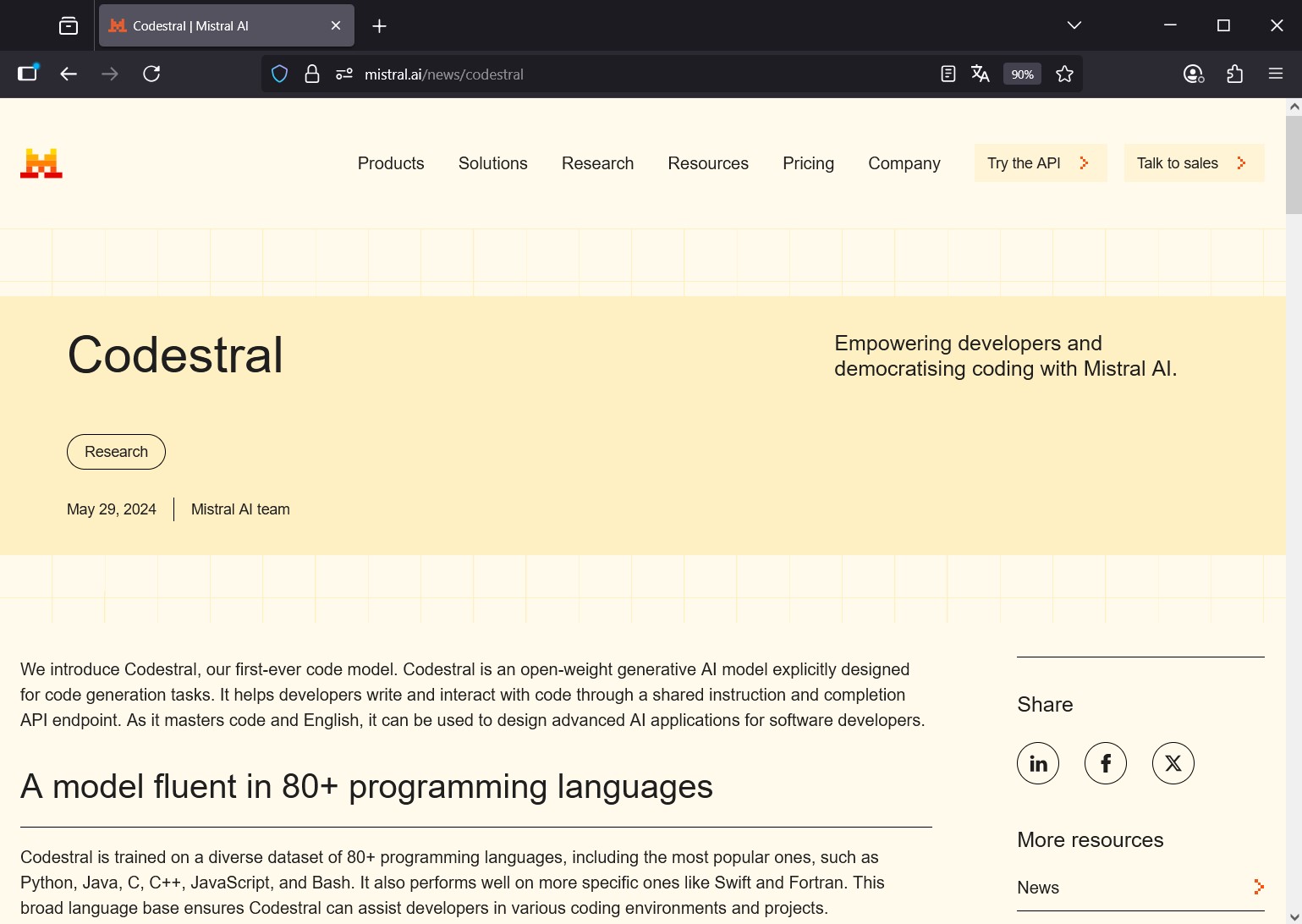The width and height of the screenshot is (1302, 924).
Task: Share the article on Facebook
Action: pos(1106,763)
